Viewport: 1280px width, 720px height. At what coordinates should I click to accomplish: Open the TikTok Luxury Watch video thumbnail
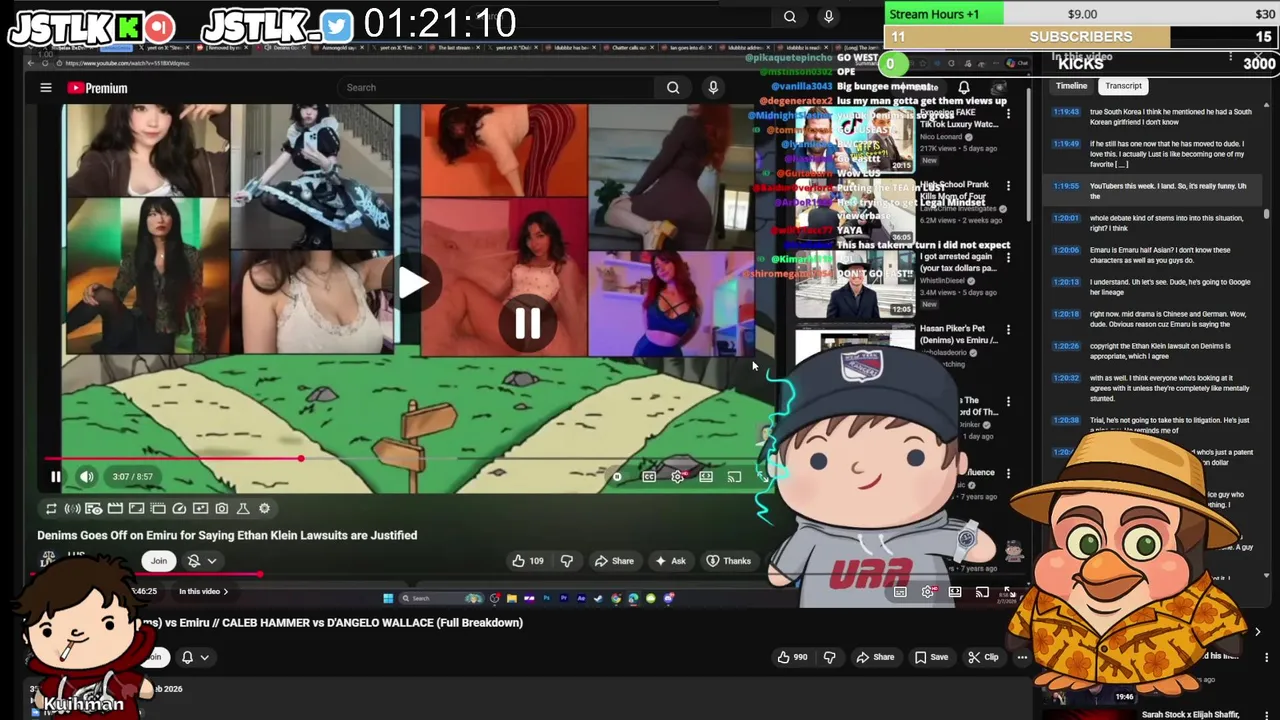pyautogui.click(x=855, y=138)
